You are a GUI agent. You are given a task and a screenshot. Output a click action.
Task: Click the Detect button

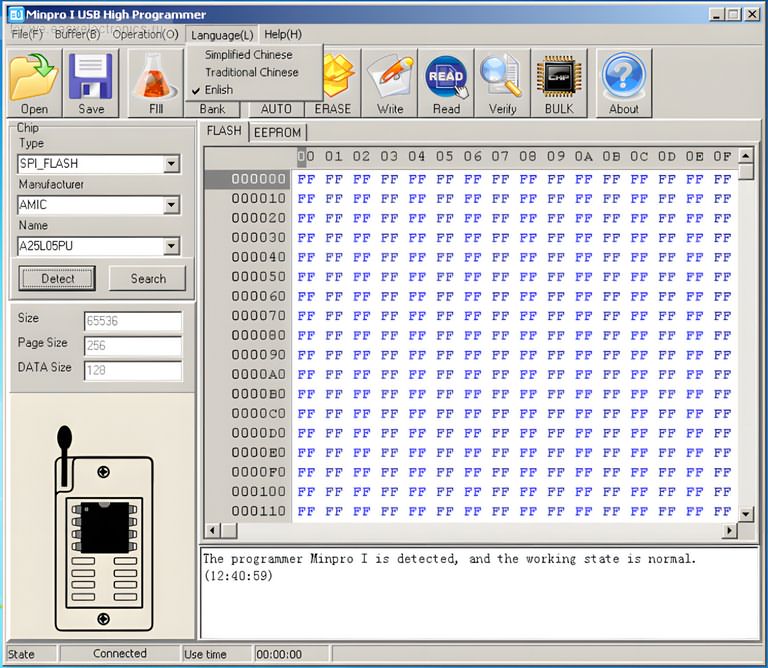tap(57, 278)
